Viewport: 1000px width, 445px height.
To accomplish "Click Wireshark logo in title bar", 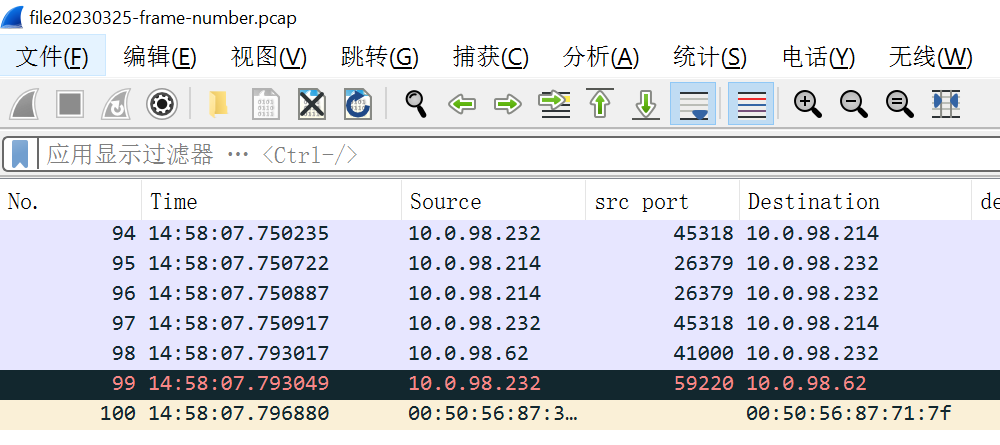I will (x=12, y=17).
